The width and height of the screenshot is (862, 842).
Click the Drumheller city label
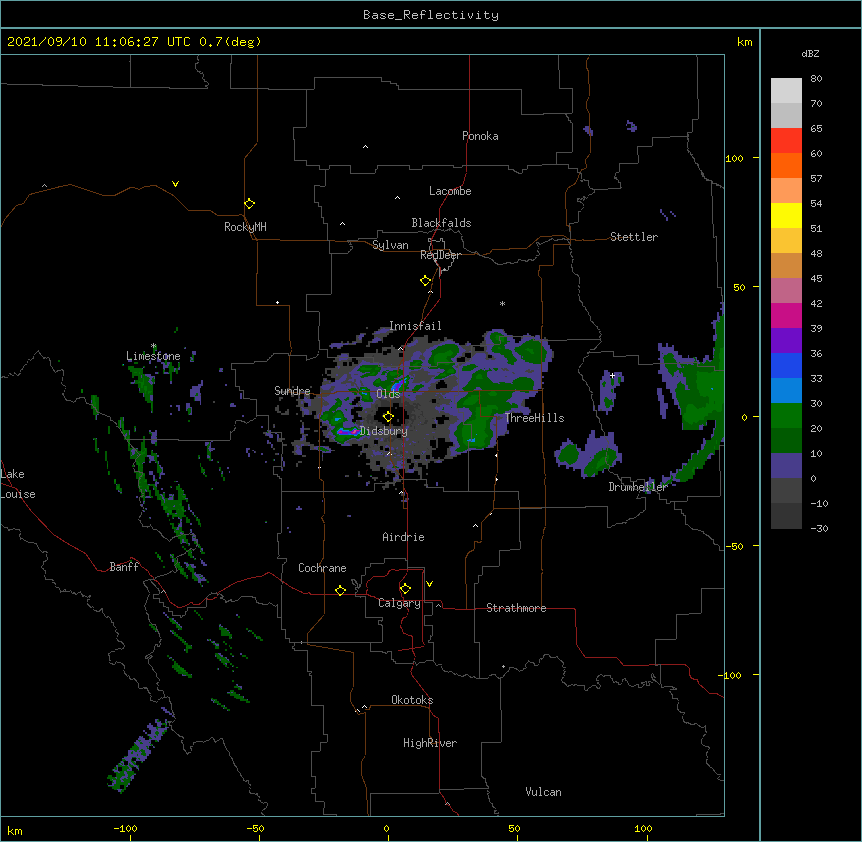(x=638, y=487)
